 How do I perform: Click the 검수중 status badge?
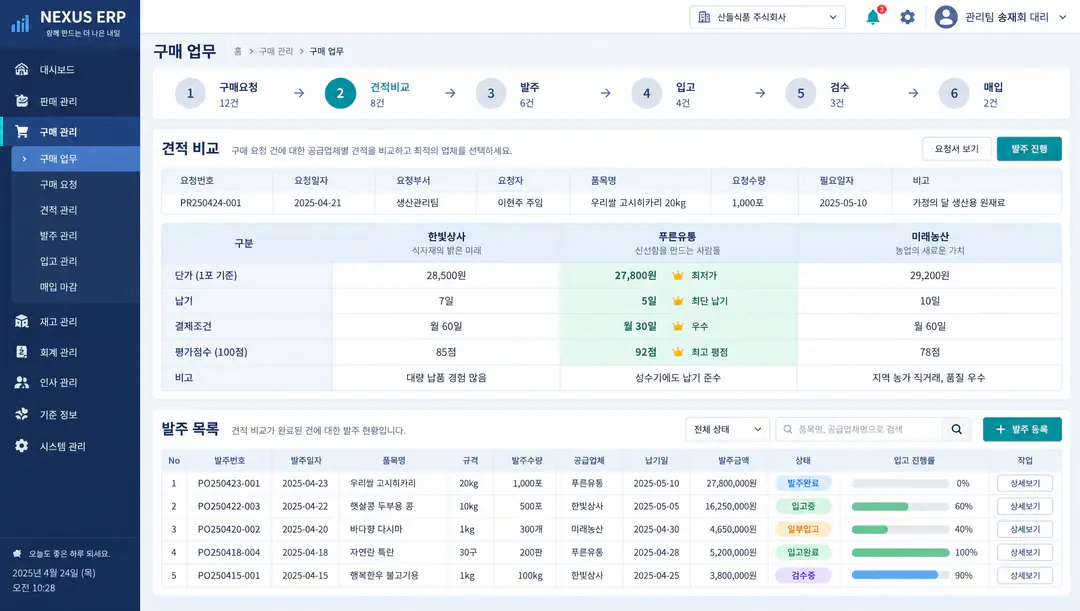[803, 575]
